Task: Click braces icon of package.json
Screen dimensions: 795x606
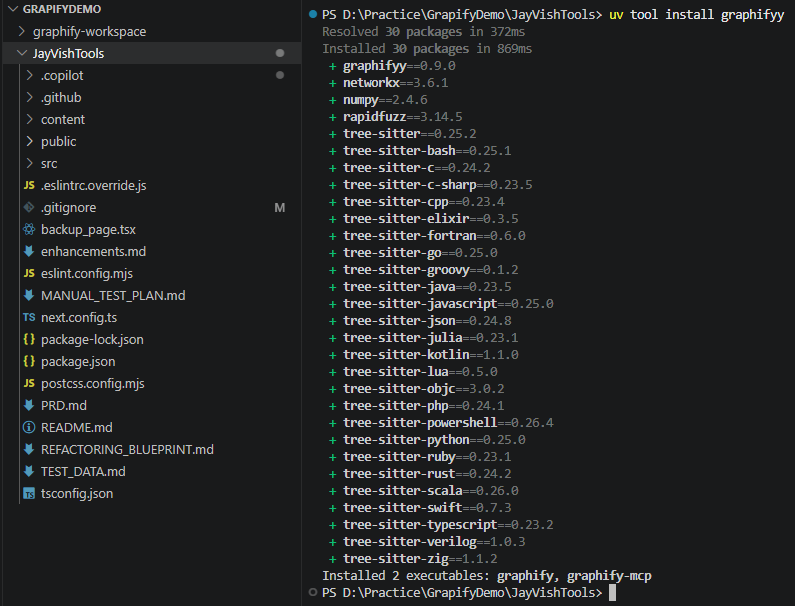Action: 29,361
